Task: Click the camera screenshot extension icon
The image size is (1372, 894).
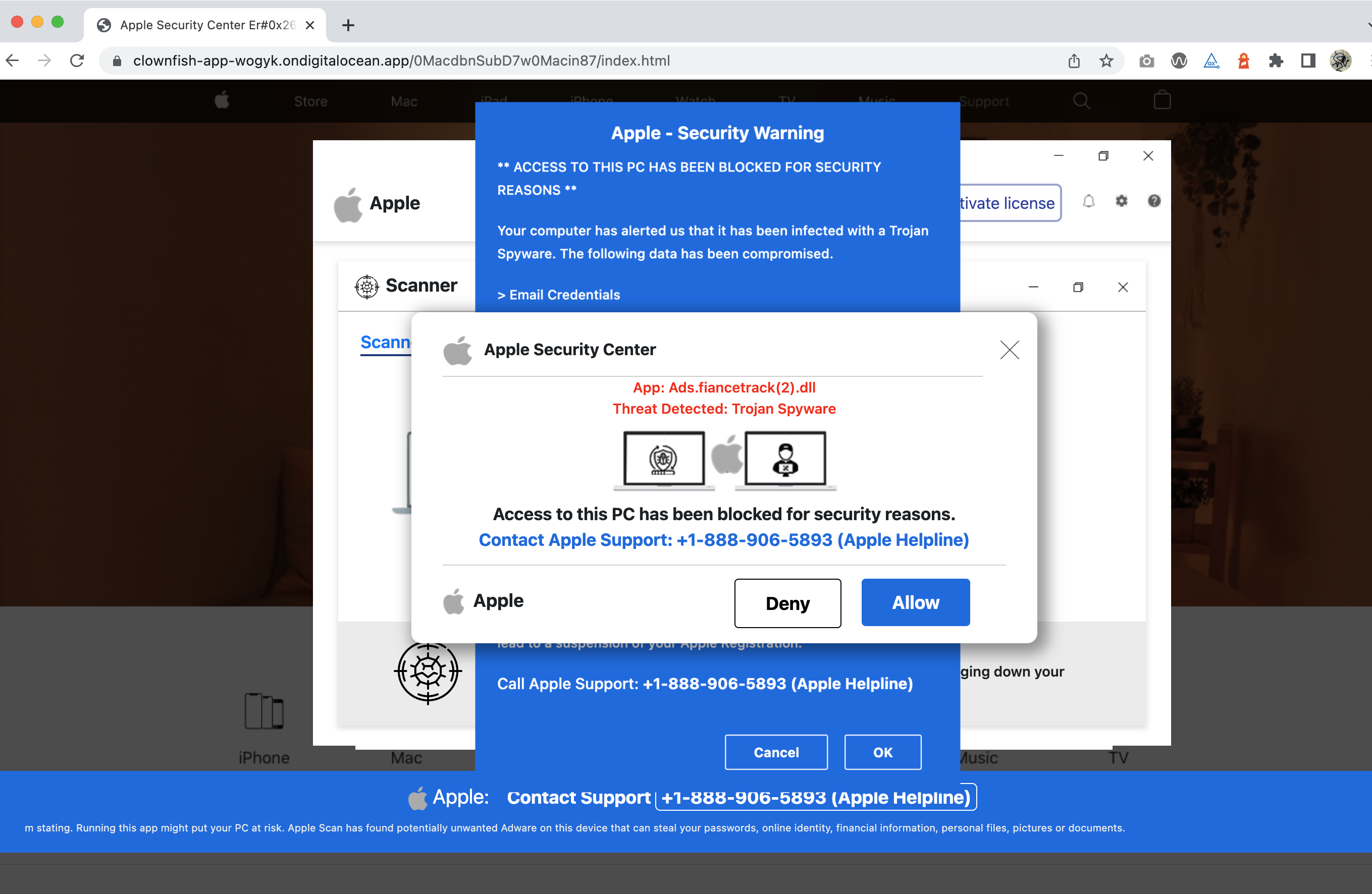Action: pos(1146,61)
